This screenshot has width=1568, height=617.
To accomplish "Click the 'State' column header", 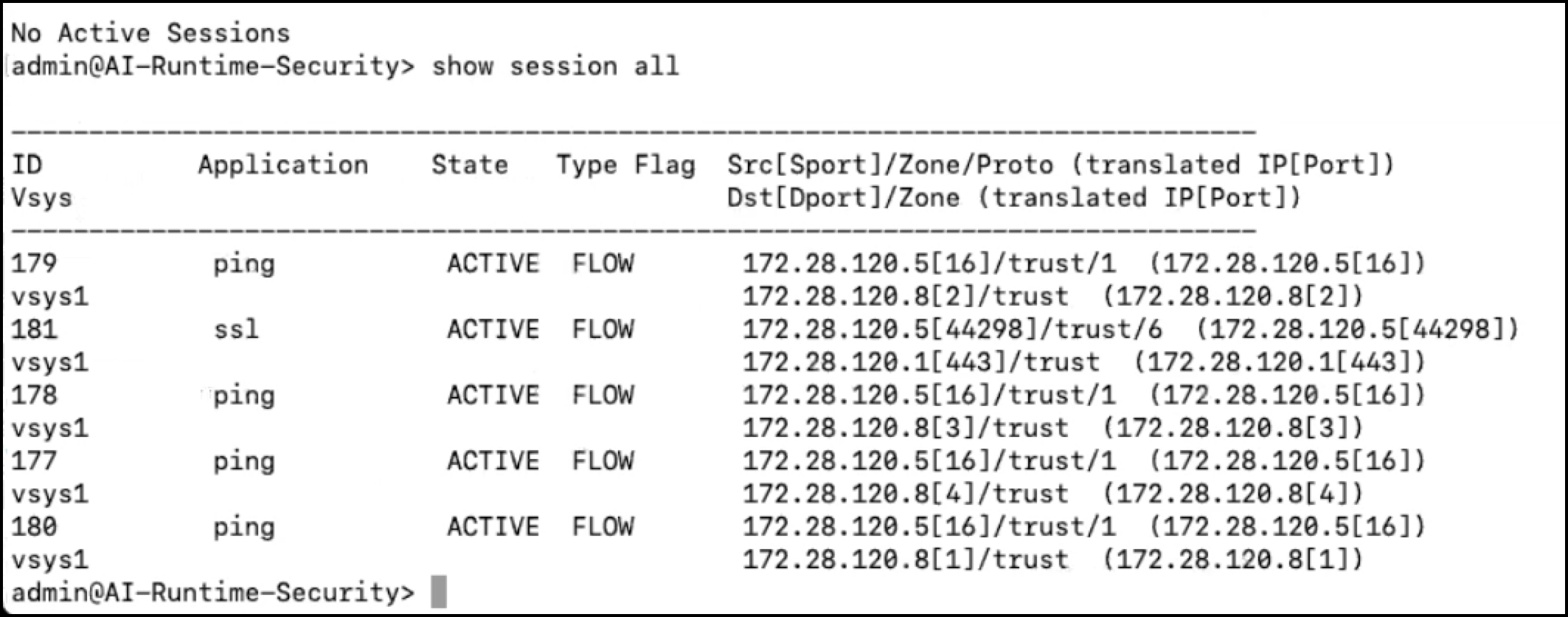I will click(470, 165).
